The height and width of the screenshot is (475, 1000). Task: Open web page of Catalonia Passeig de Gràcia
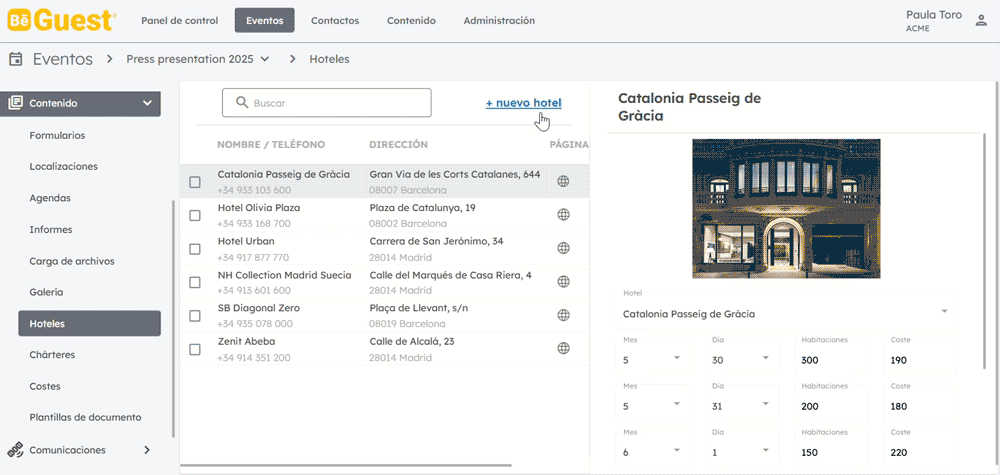tap(563, 182)
